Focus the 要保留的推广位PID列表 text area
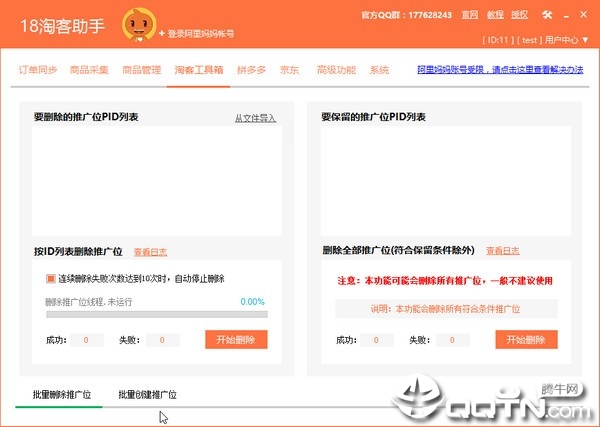 pos(446,181)
